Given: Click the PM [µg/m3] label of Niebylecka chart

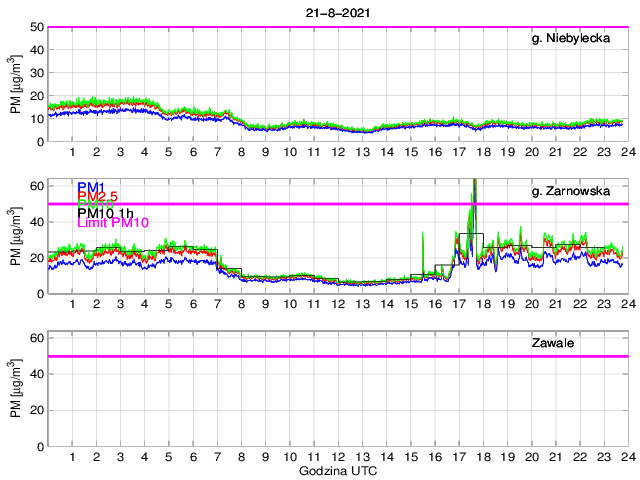Looking at the screenshot, I should (x=15, y=84).
